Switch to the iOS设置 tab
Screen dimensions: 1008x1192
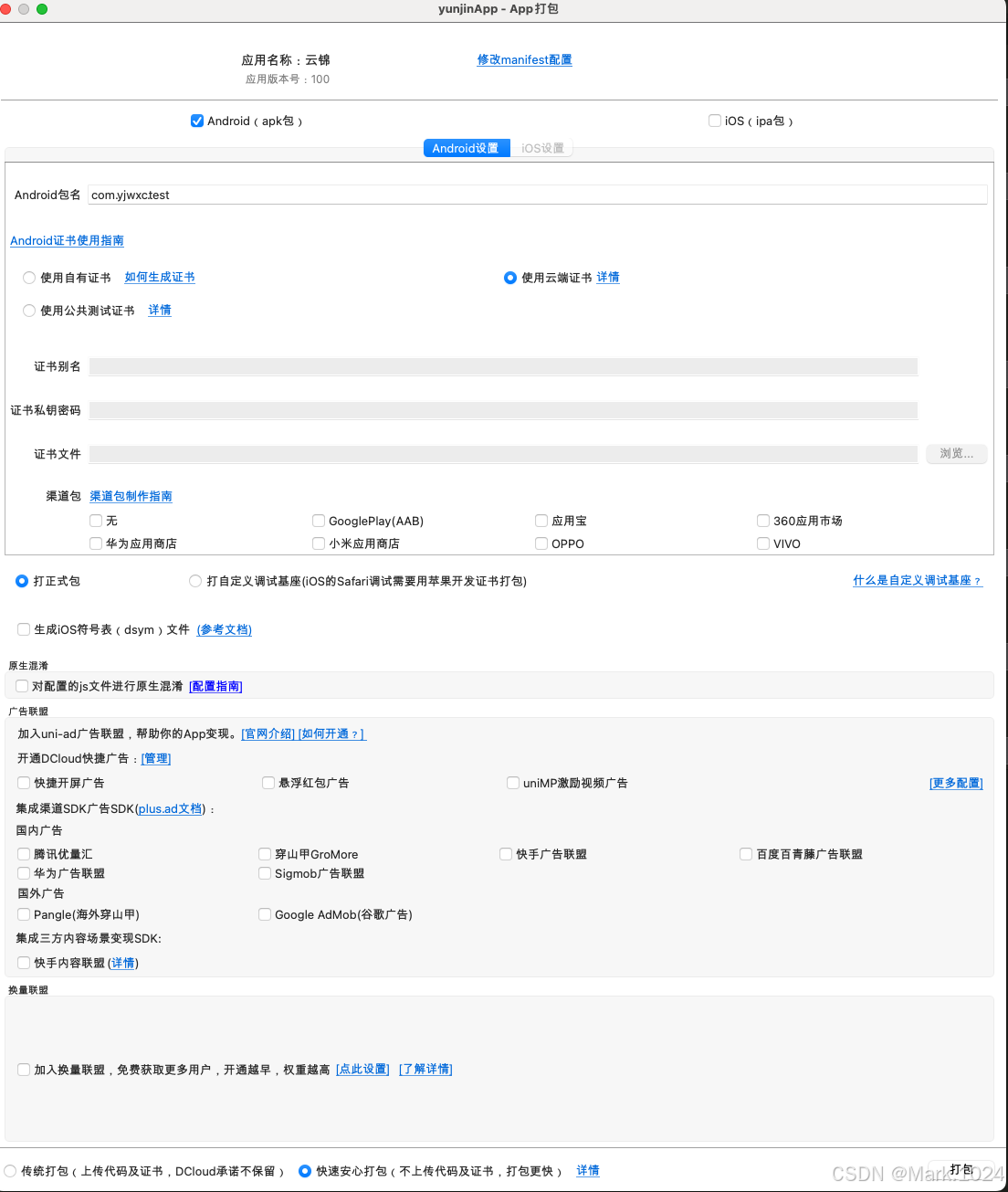541,147
